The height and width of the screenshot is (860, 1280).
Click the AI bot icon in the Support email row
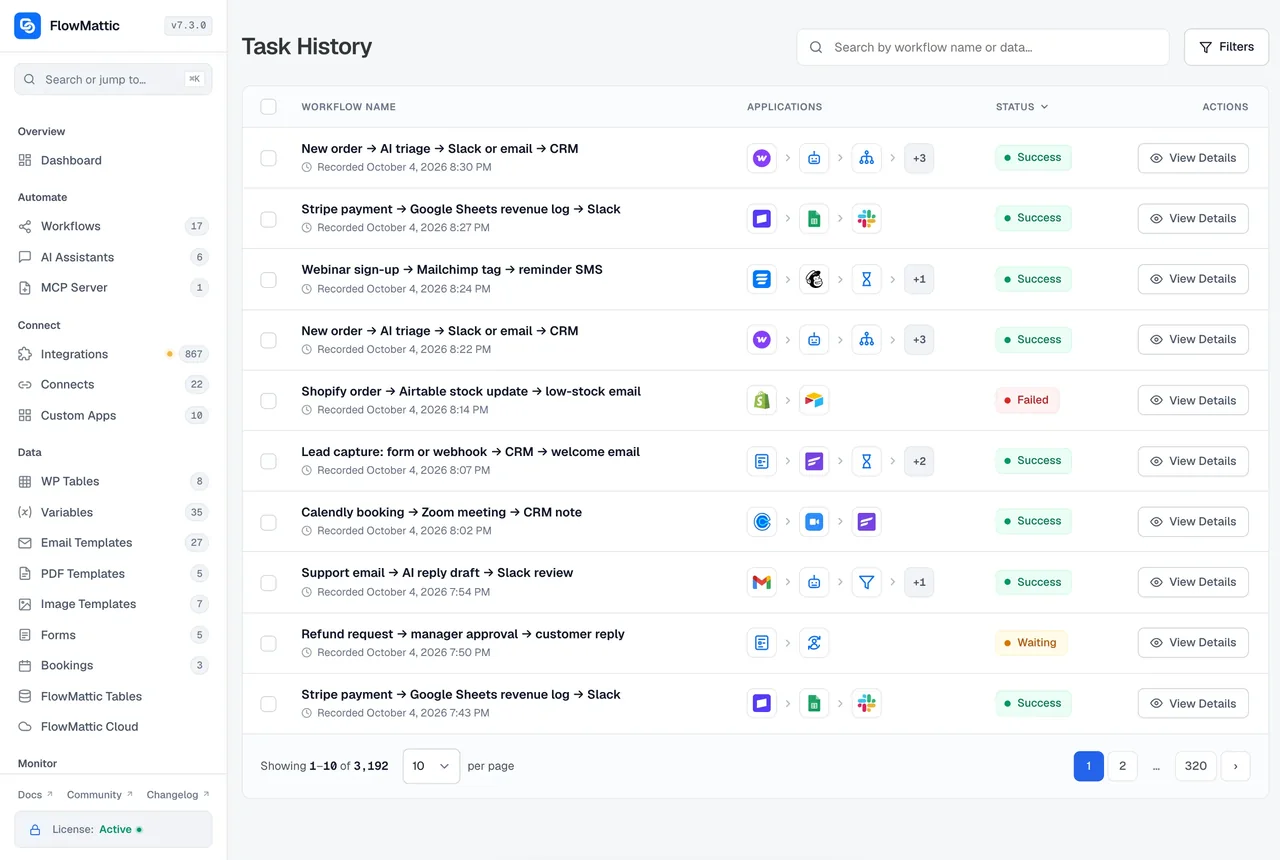[x=814, y=582]
